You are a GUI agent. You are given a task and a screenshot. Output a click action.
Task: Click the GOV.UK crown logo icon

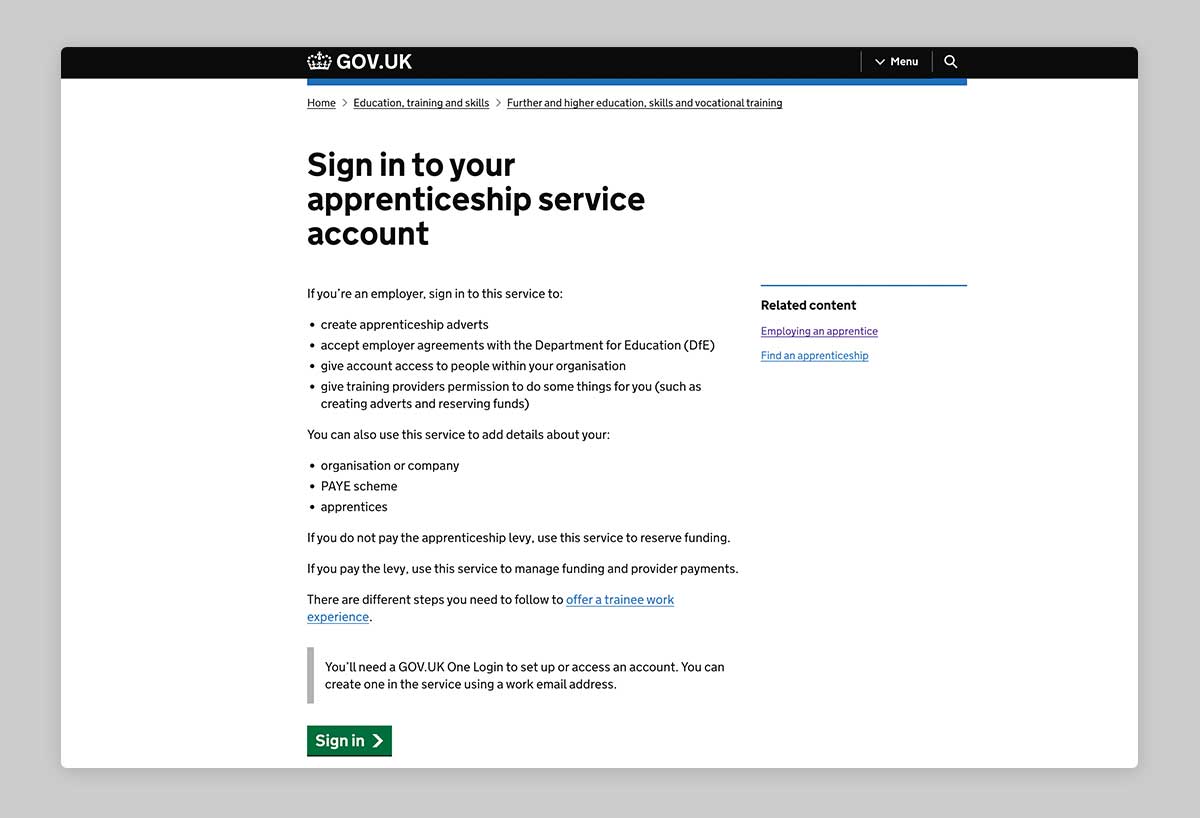pyautogui.click(x=319, y=61)
